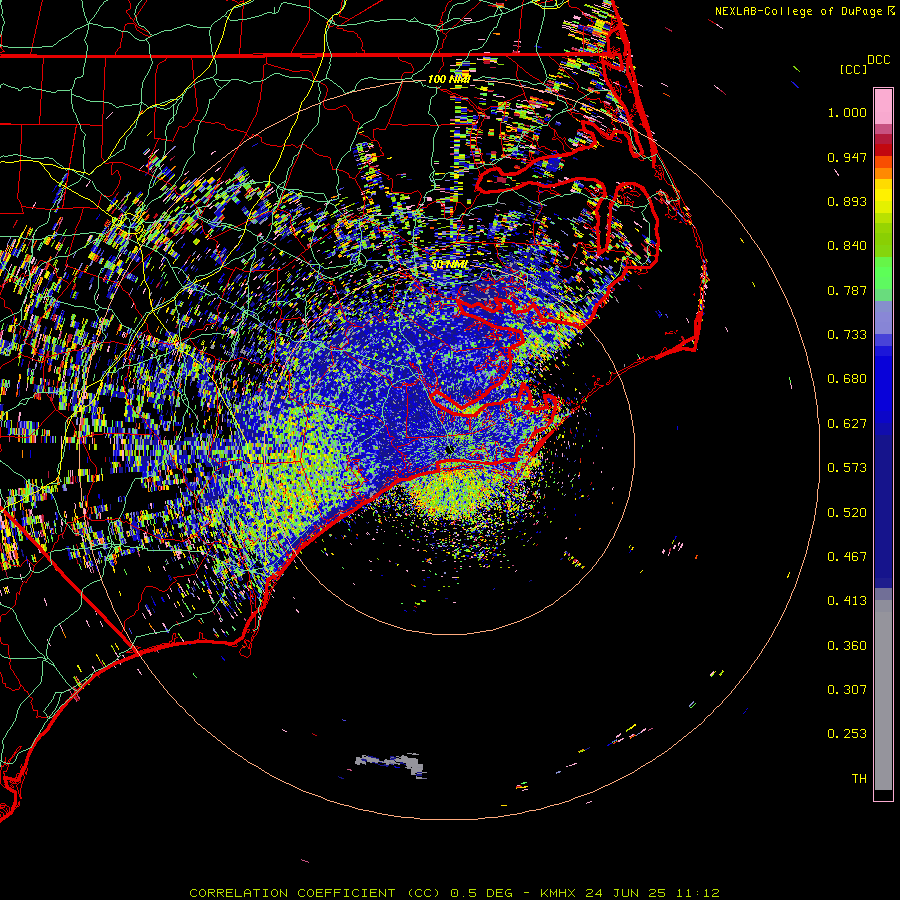Click the TH threshold label
This screenshot has height=900, width=900.
(x=859, y=779)
